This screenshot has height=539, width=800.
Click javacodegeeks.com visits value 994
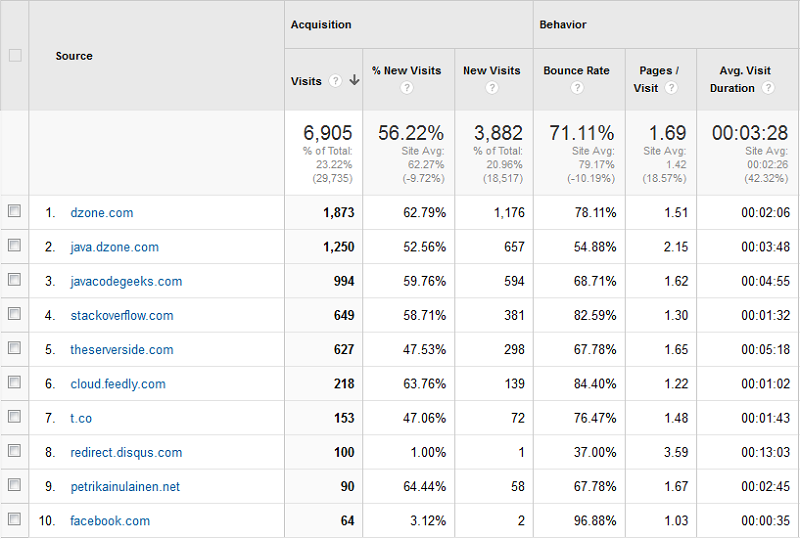point(344,281)
